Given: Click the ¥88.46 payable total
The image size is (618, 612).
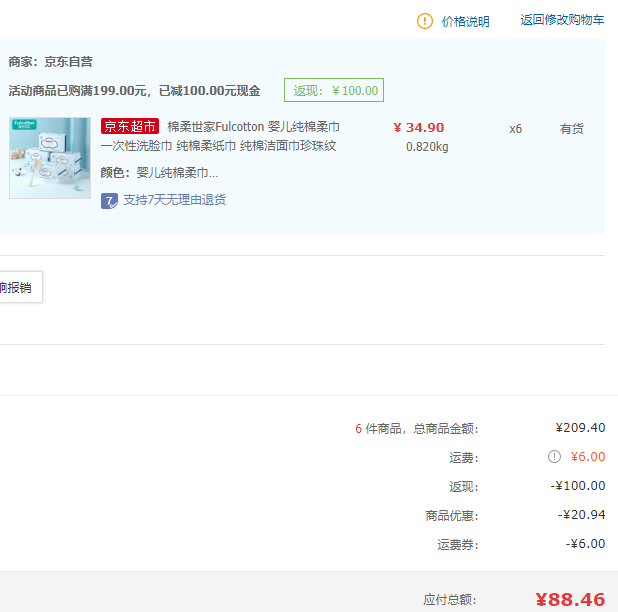Looking at the screenshot, I should tap(570, 600).
